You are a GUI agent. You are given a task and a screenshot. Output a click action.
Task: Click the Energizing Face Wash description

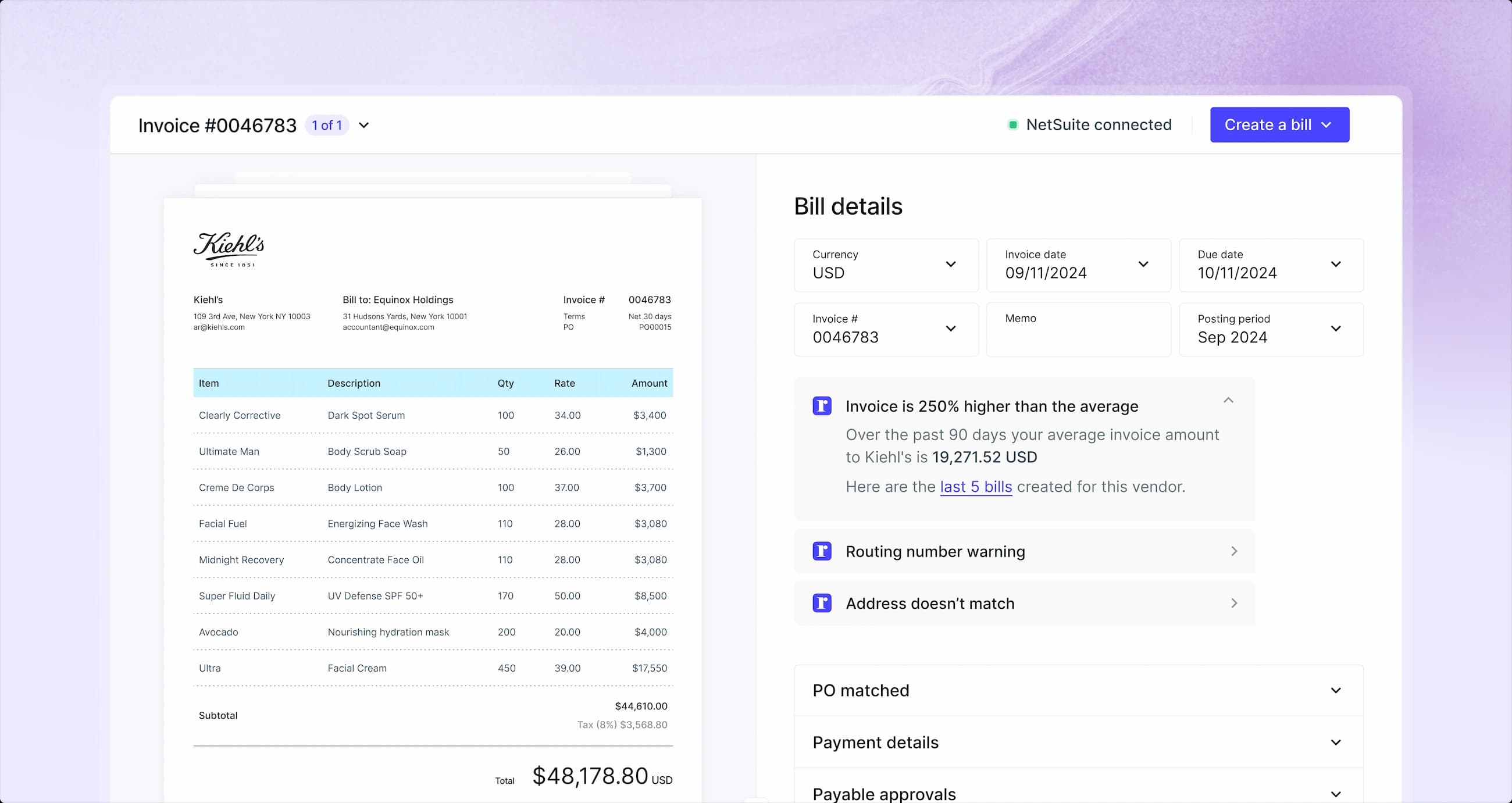[377, 523]
